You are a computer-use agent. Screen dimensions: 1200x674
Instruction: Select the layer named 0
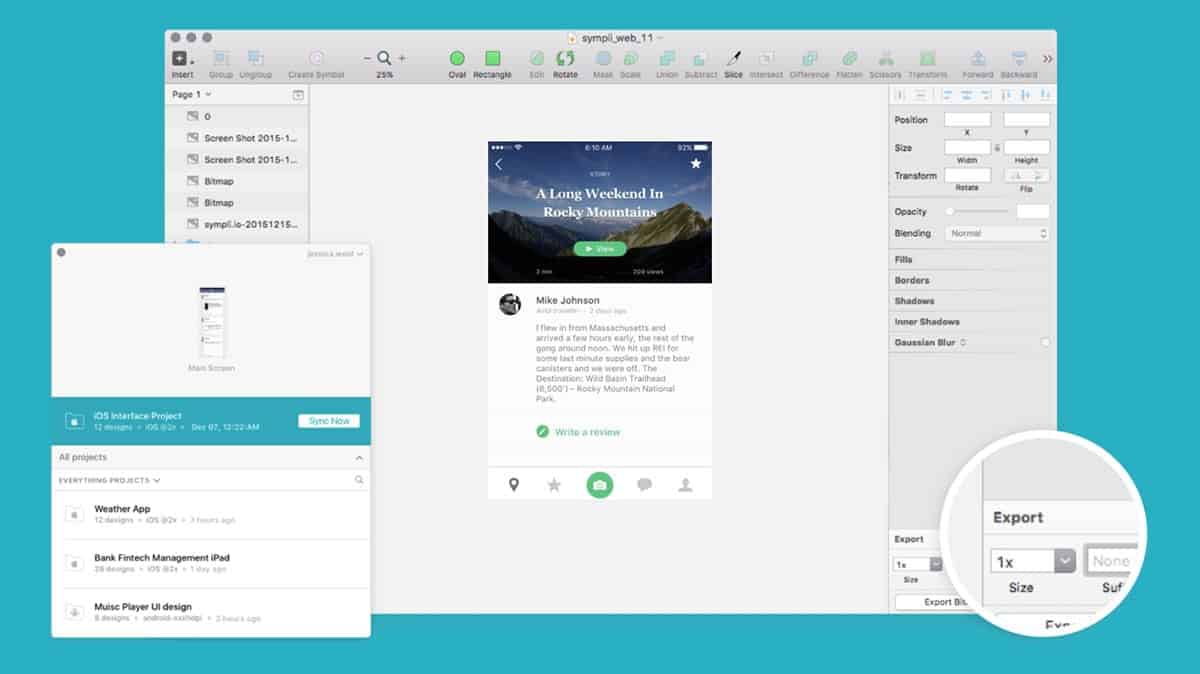tap(237, 117)
